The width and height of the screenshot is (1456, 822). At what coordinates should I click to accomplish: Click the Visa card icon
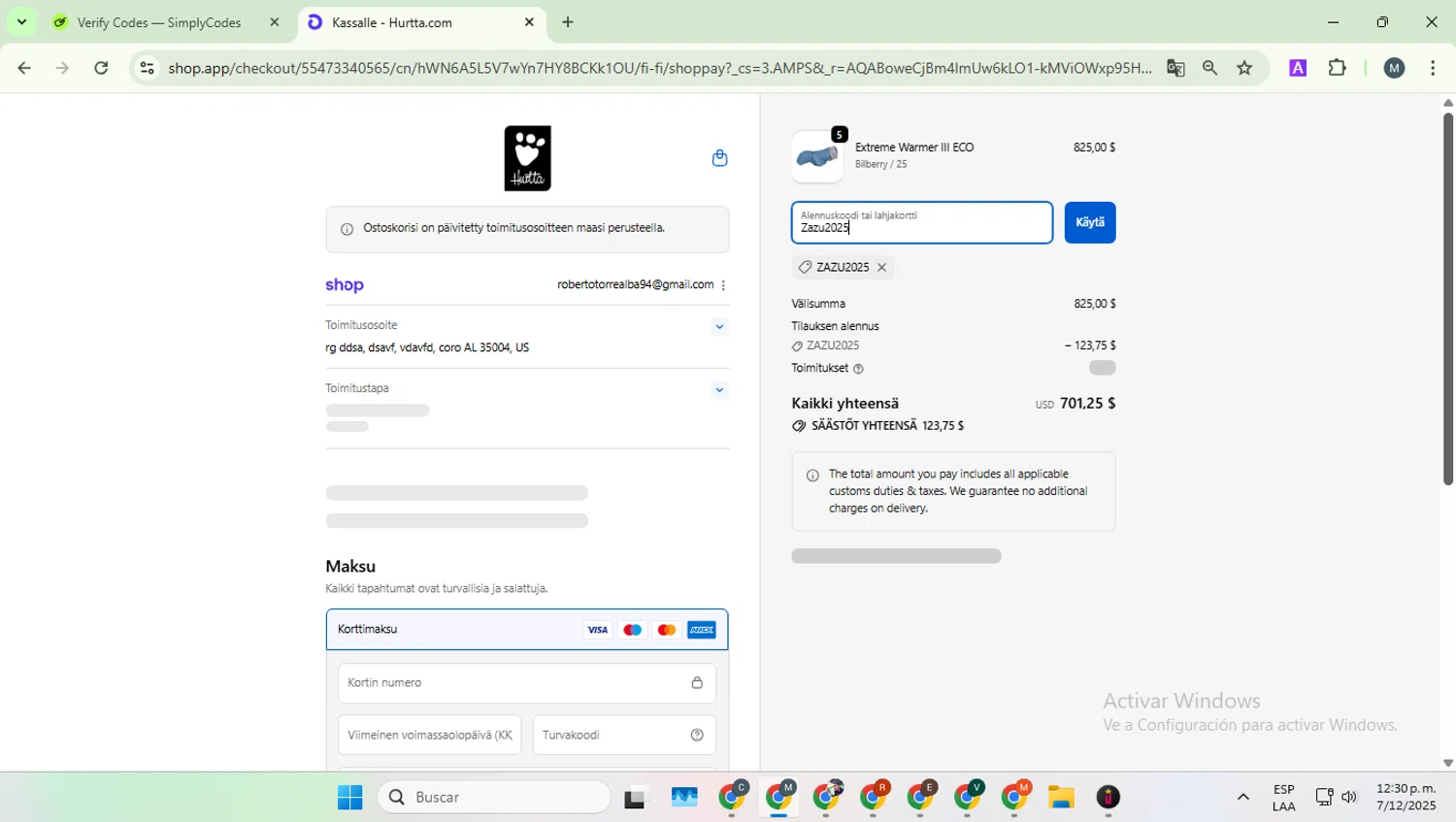pyautogui.click(x=598, y=630)
